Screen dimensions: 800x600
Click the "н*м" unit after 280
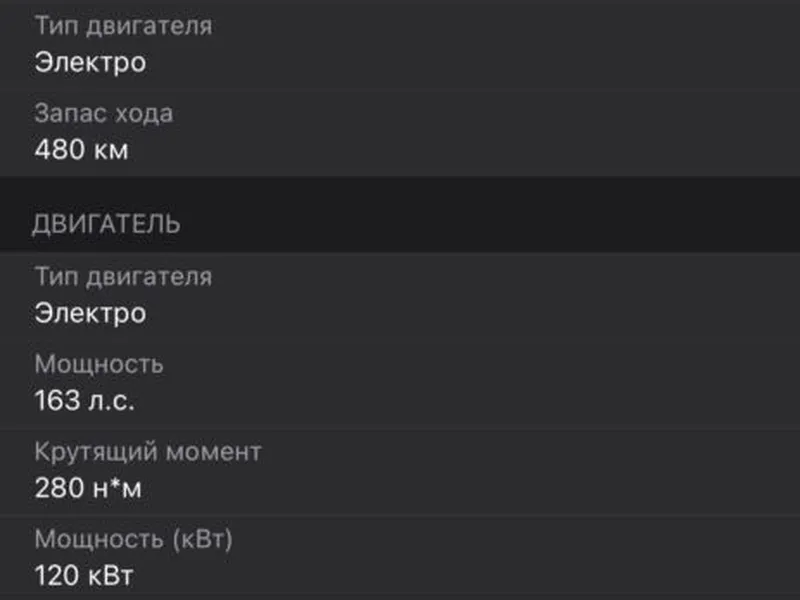pos(110,489)
